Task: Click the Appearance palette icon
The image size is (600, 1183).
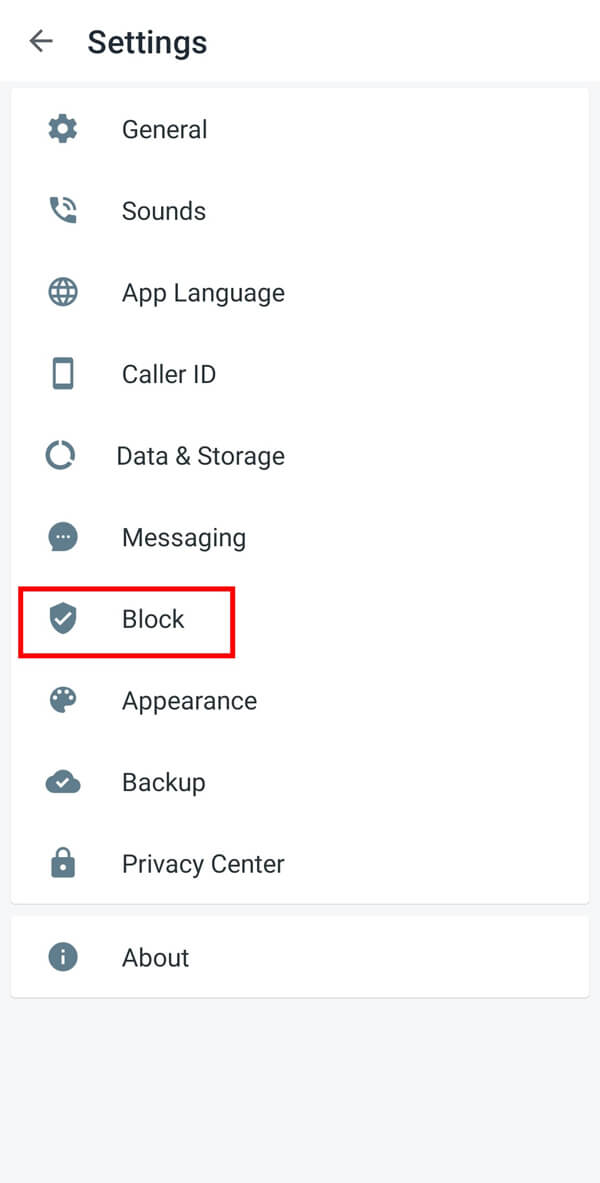Action: (x=62, y=700)
